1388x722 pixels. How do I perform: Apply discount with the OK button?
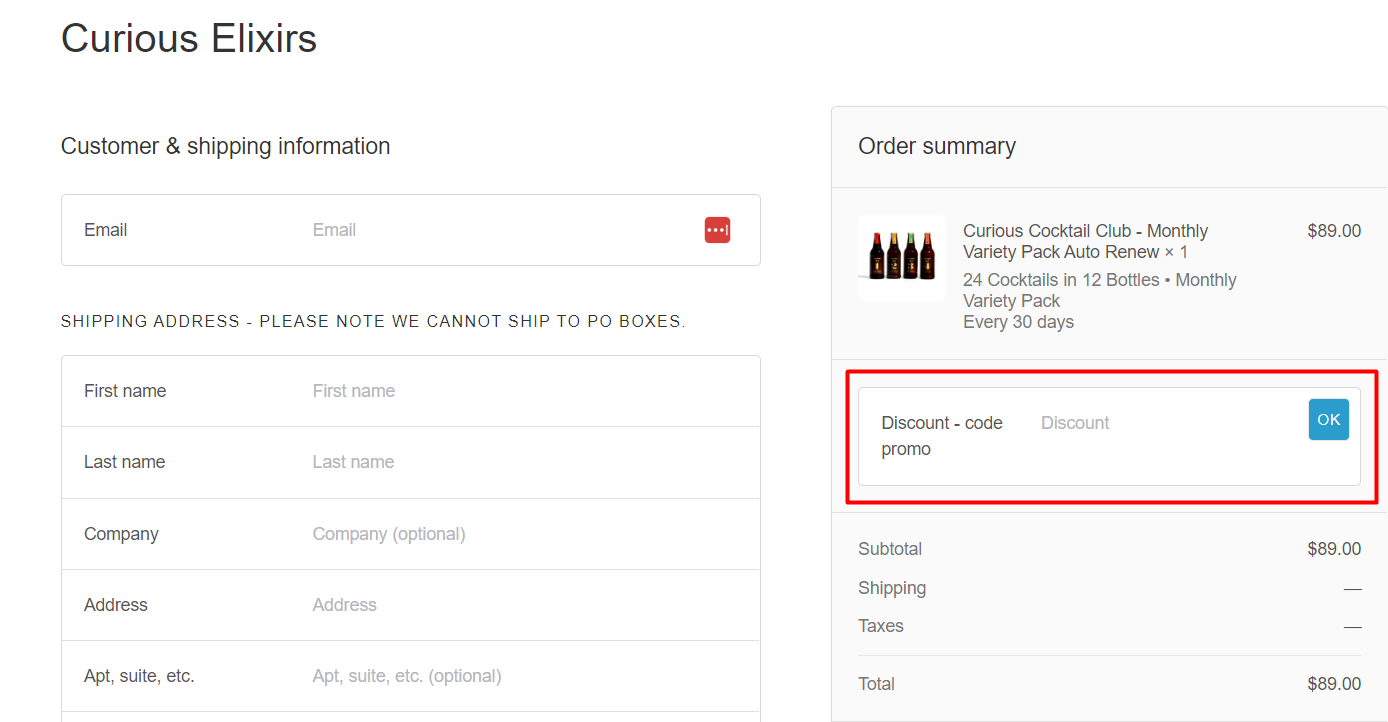(1328, 420)
